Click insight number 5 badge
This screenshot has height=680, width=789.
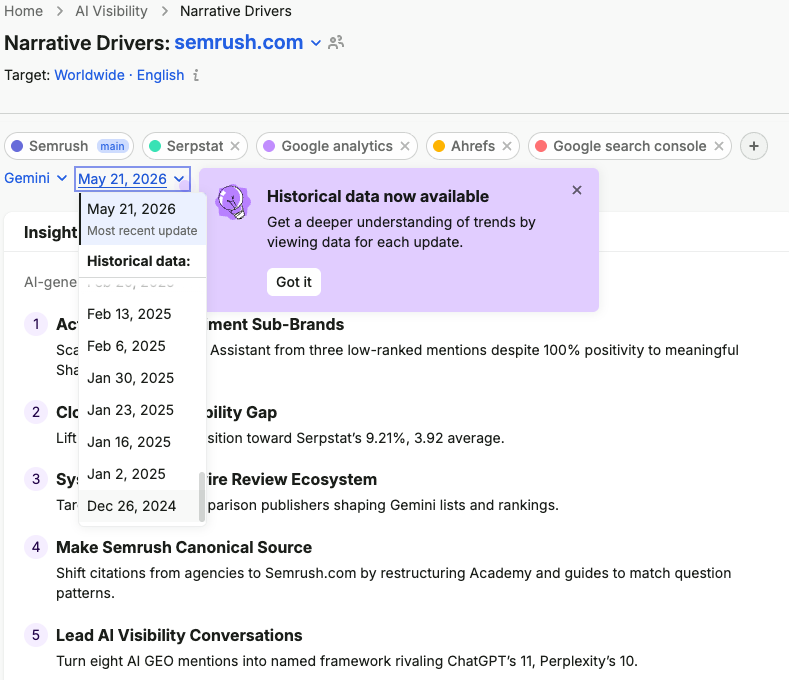pyautogui.click(x=36, y=635)
